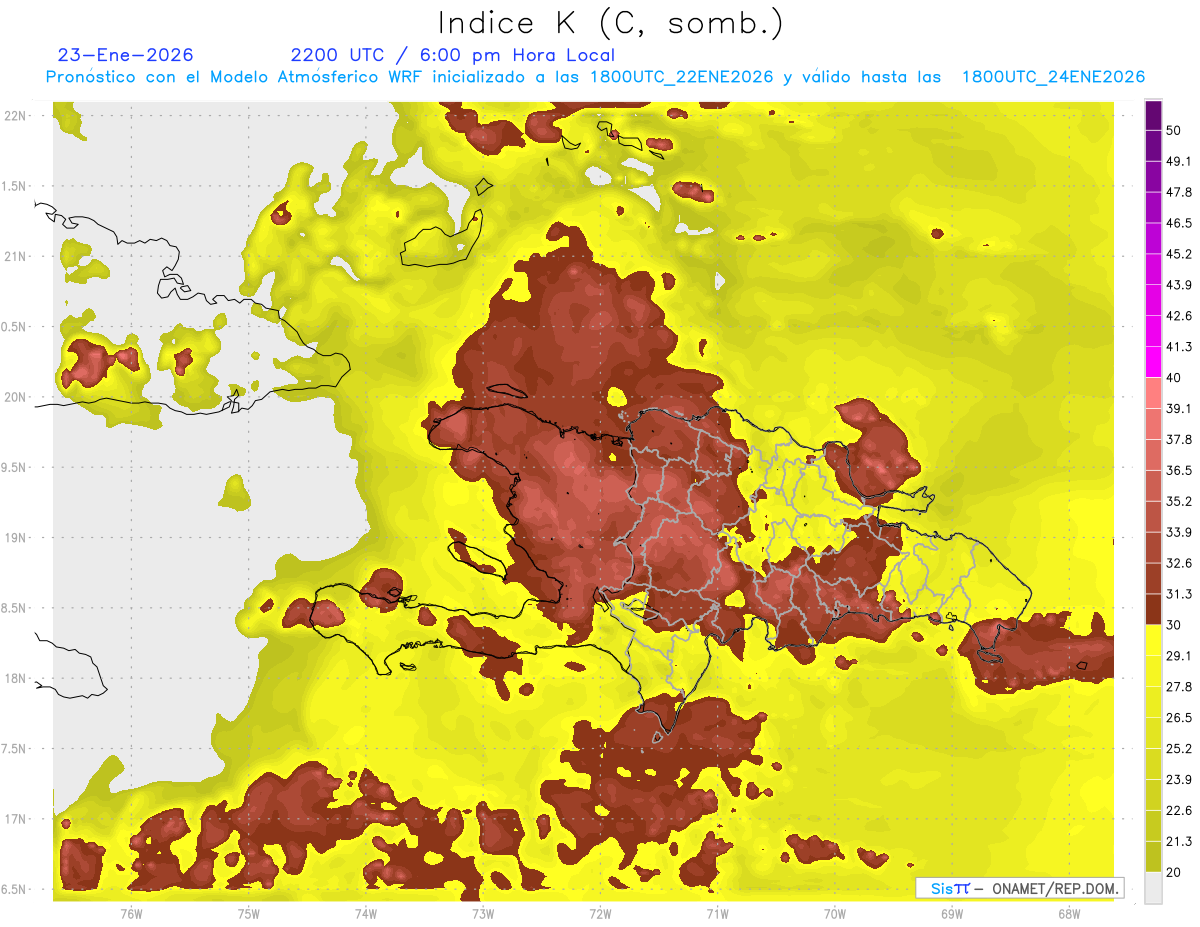Click the colorbar value "41.3"
The image size is (1200, 927).
tap(1179, 347)
